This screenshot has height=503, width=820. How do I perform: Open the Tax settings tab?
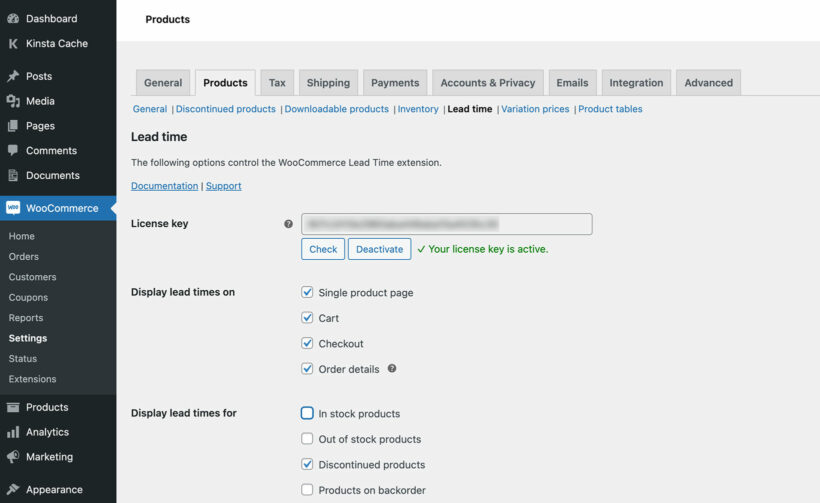[277, 83]
